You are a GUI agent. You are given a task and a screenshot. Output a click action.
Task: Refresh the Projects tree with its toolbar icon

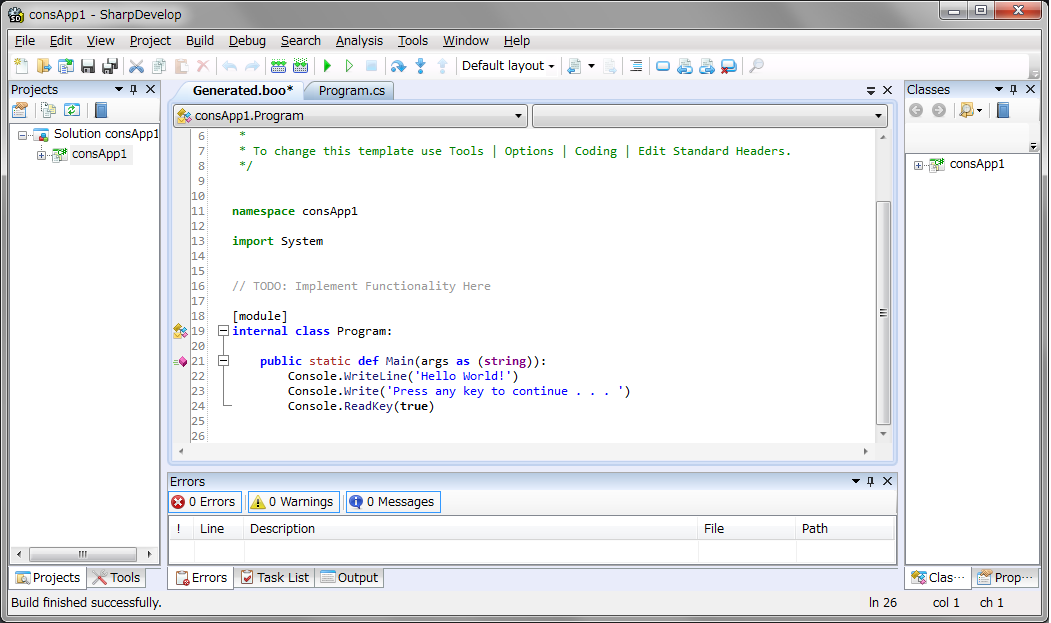tap(70, 109)
